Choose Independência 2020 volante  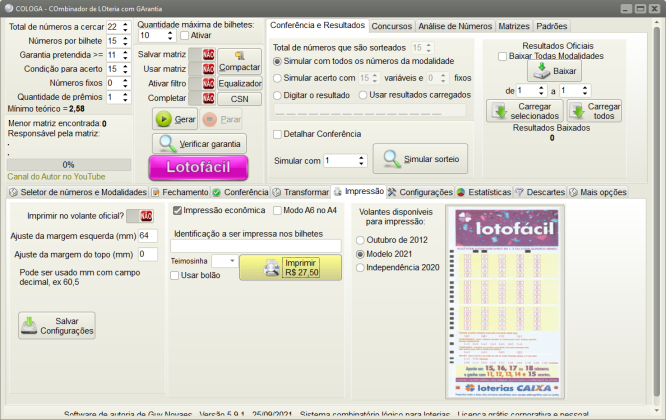(x=360, y=268)
